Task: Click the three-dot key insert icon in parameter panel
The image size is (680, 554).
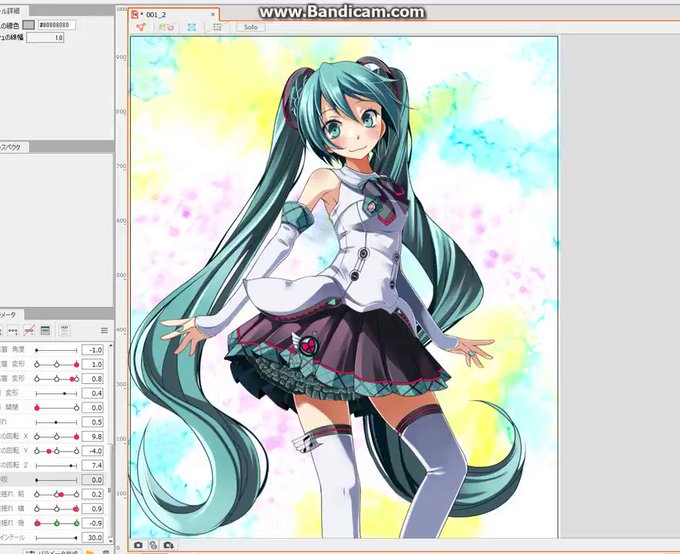Action: pyautogui.click(x=13, y=331)
